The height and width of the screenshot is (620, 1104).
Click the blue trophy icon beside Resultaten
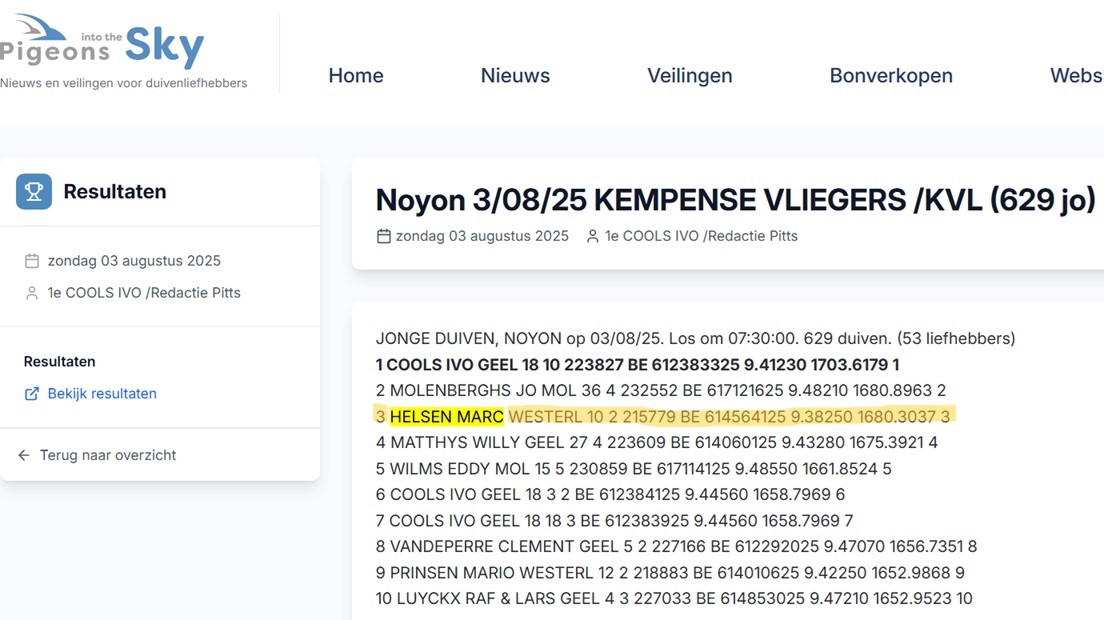click(x=34, y=191)
